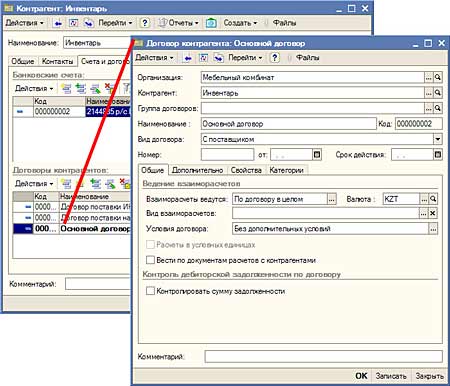Click magnifier icon of Группа договоров field
The height and width of the screenshot is (386, 450).
click(438, 108)
